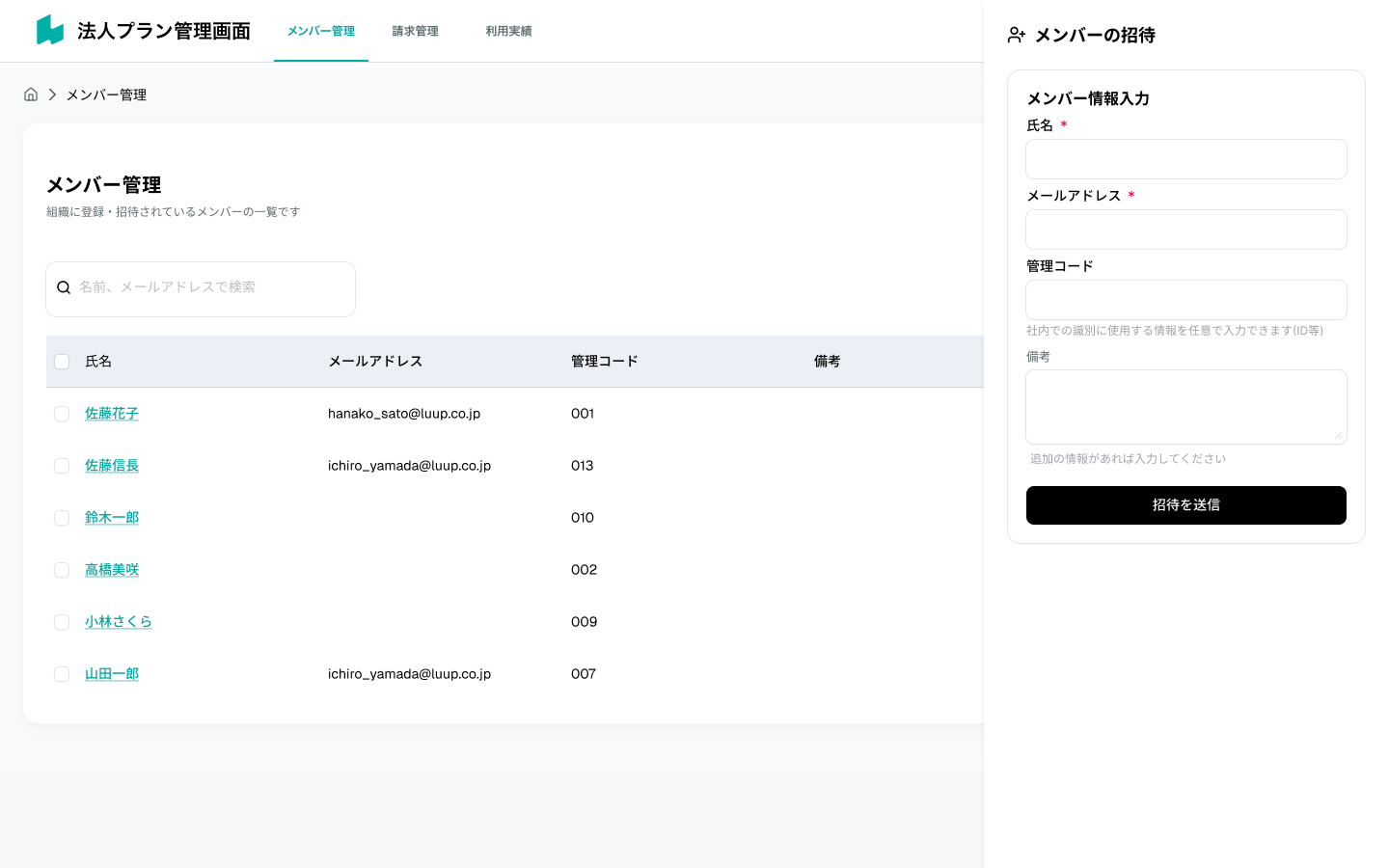
Task: Click the member-invite person icon
Action: click(1016, 35)
